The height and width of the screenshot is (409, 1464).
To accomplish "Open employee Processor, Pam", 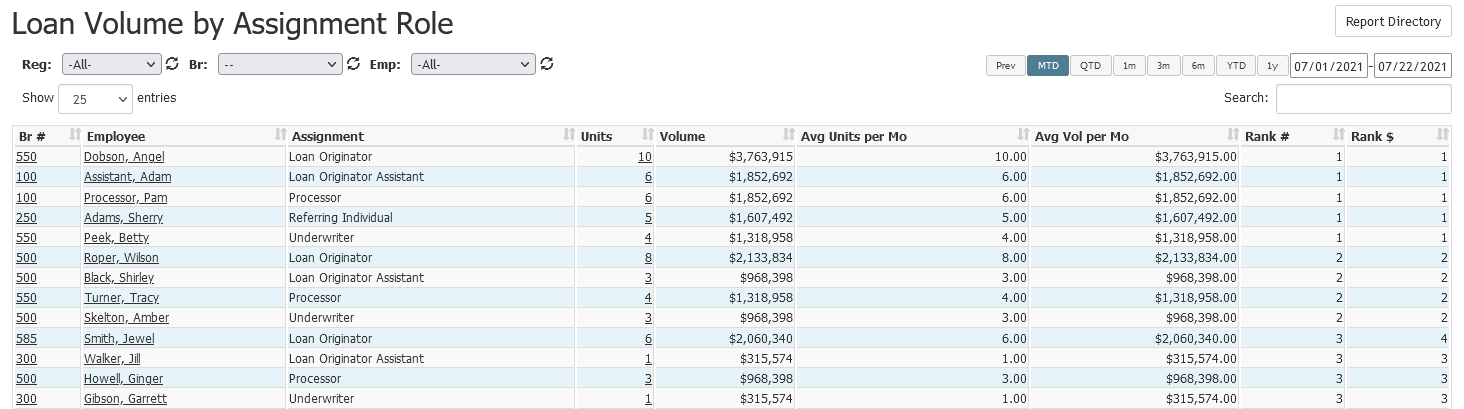I will coord(125,197).
